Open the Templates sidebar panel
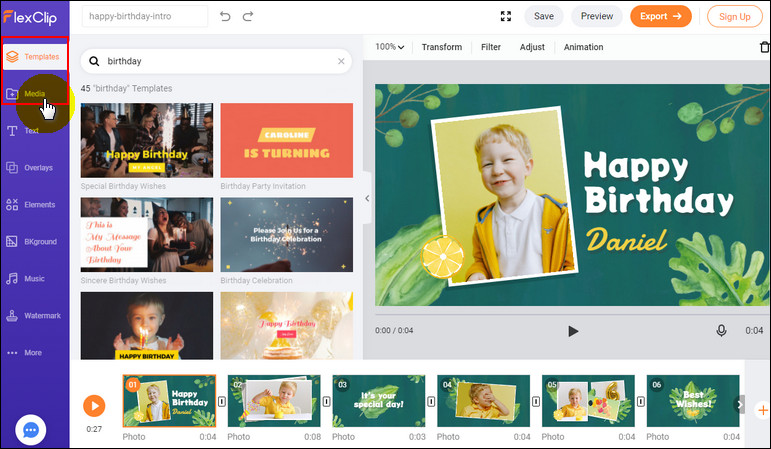Image resolution: width=771 pixels, height=449 pixels. click(33, 57)
